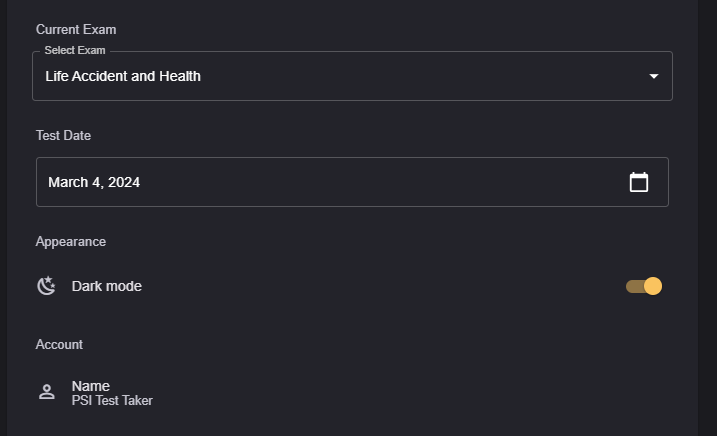Click the moon and stars icon
Screen dimensions: 717x436
point(46,286)
